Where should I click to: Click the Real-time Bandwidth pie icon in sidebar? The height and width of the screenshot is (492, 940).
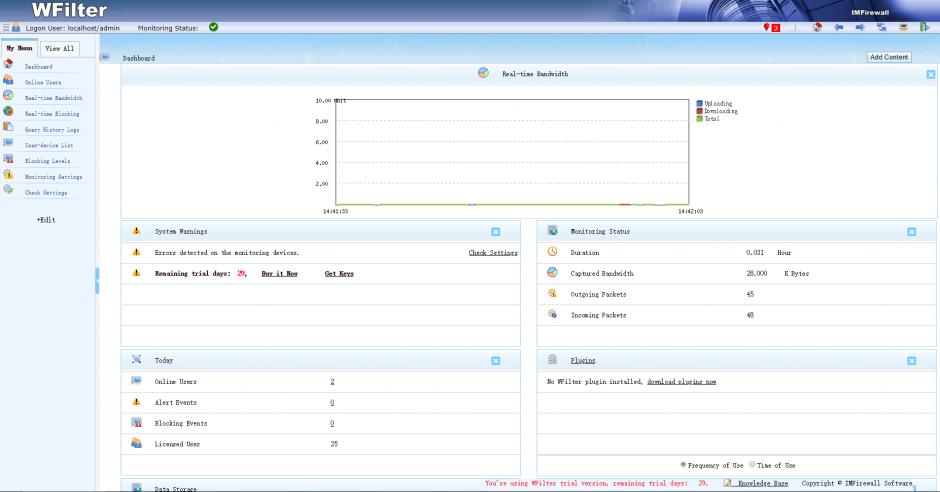click(x=8, y=95)
